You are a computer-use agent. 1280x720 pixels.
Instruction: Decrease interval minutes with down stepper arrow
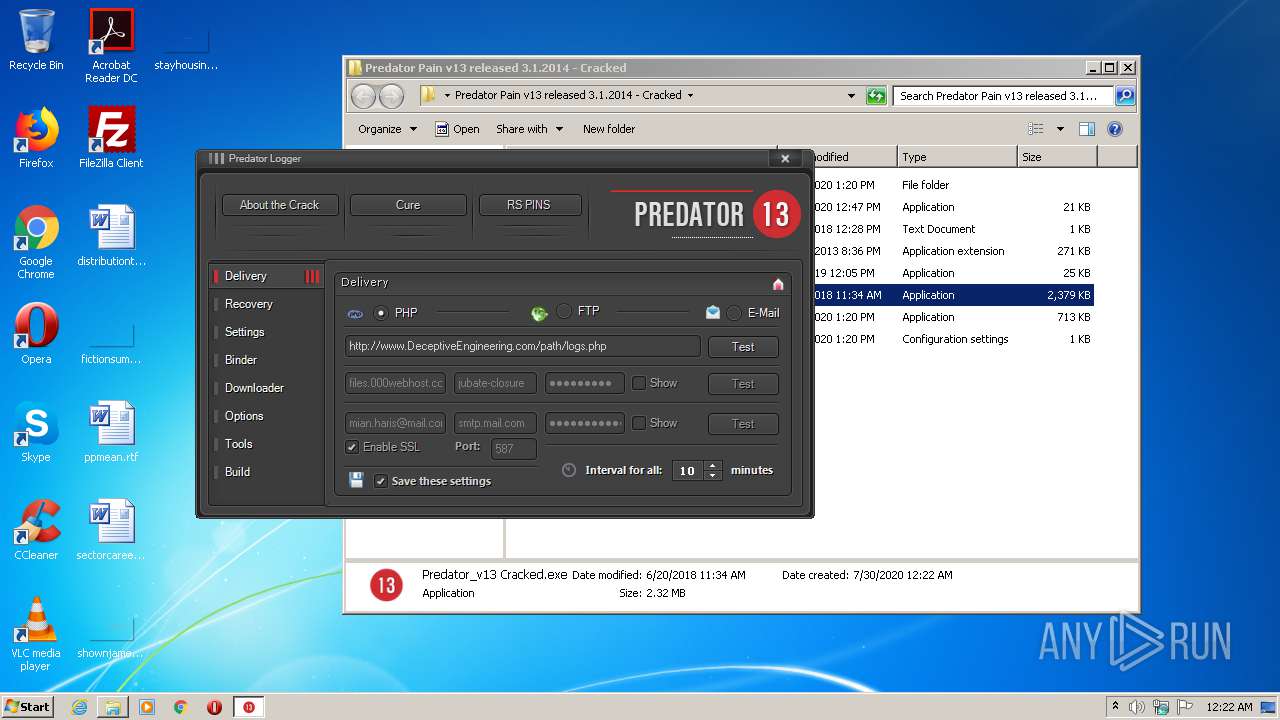pos(713,475)
